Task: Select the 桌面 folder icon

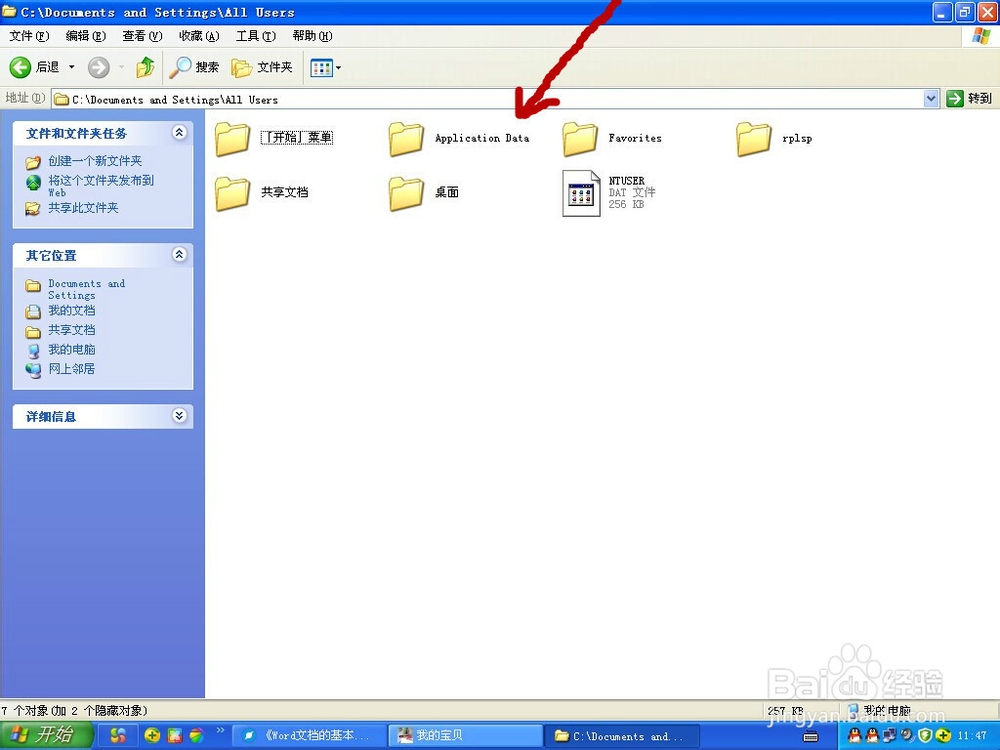Action: [x=406, y=193]
